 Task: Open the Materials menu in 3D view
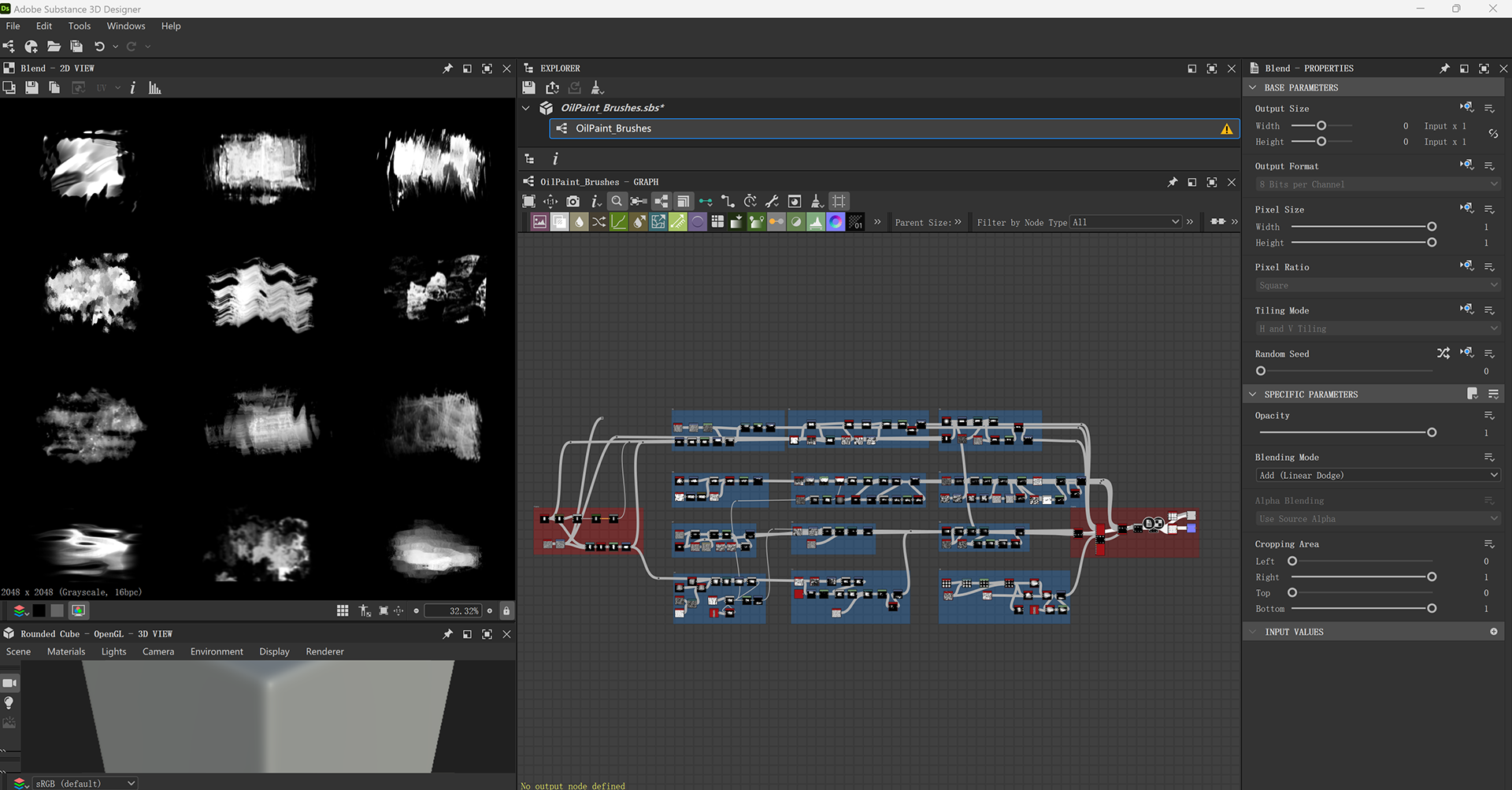coord(66,651)
